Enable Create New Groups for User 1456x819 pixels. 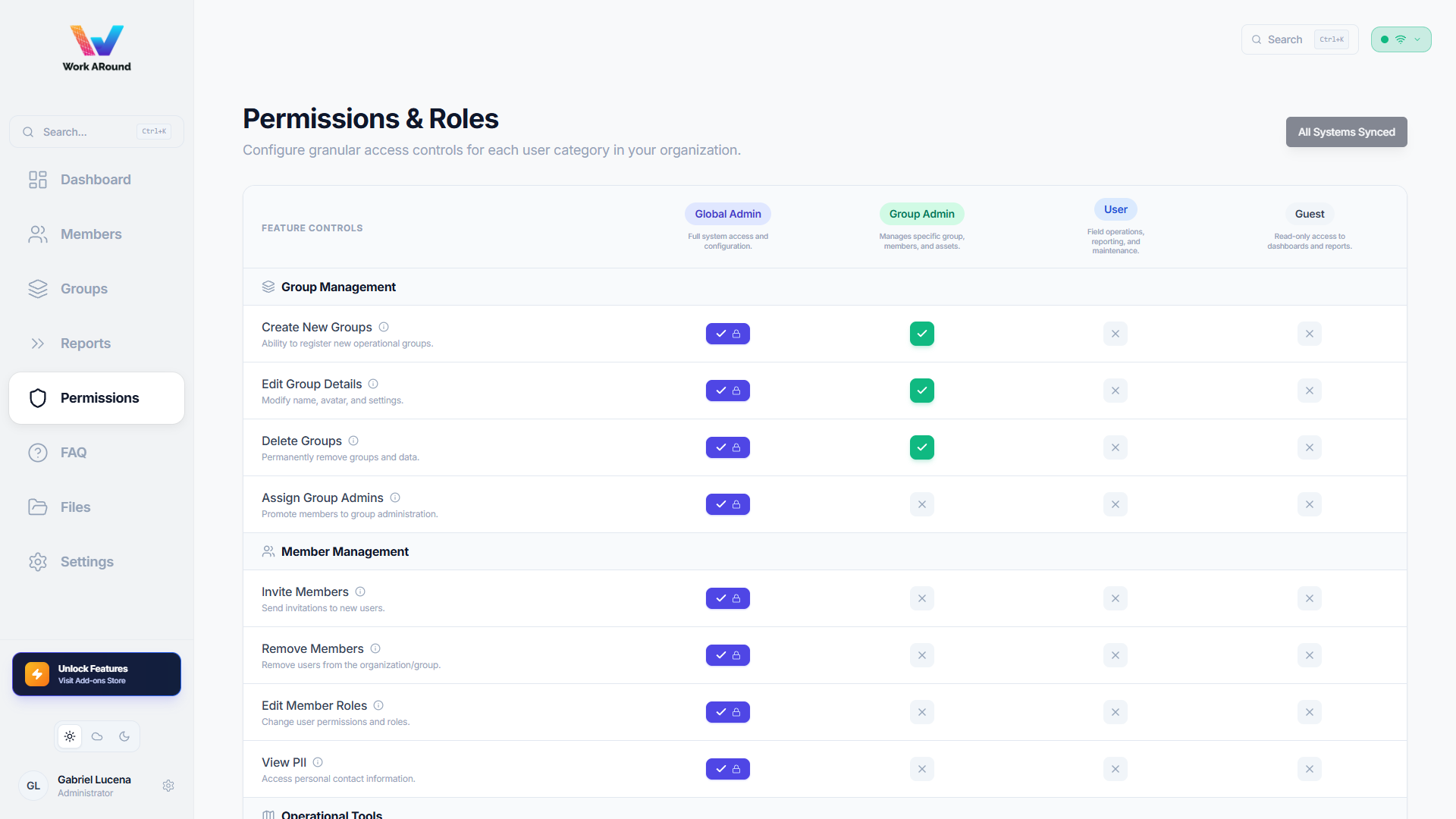1116,334
